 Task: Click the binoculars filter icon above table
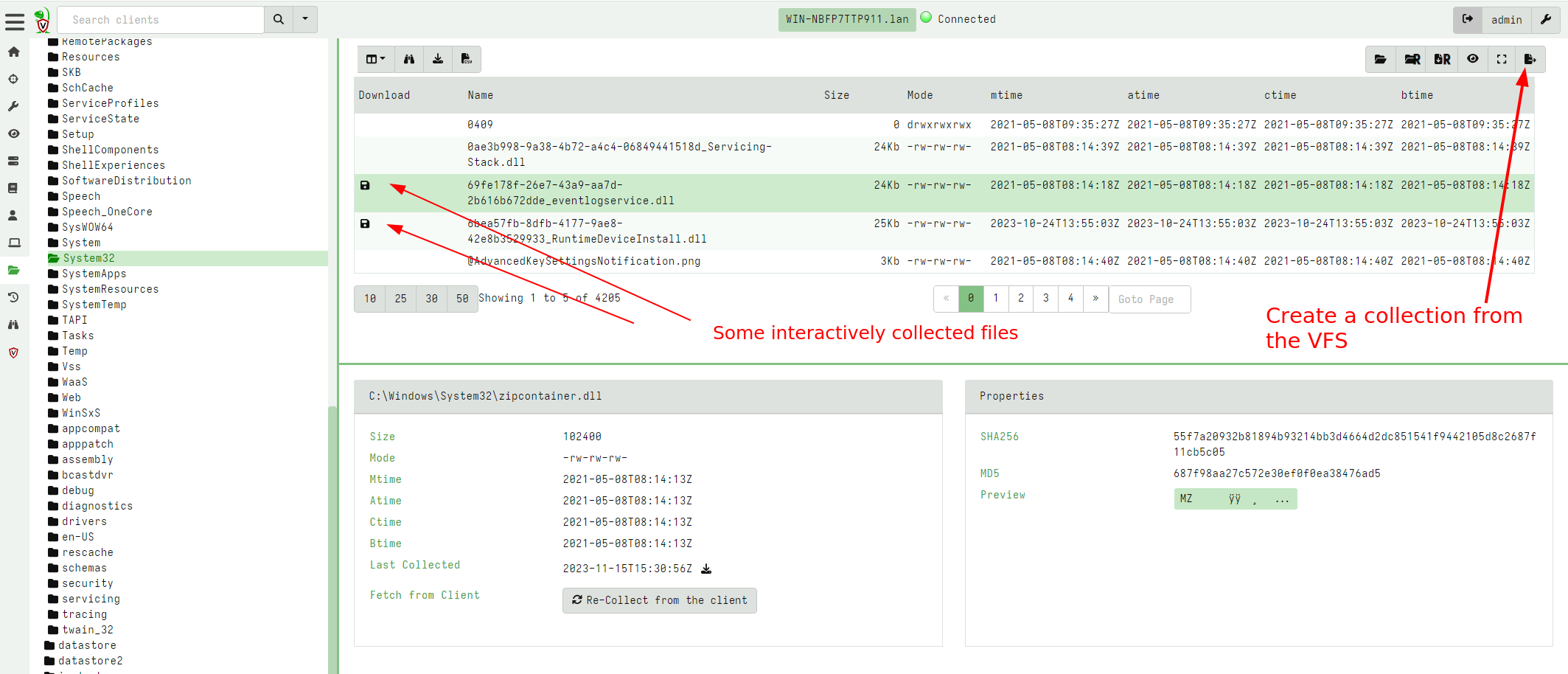coord(409,59)
